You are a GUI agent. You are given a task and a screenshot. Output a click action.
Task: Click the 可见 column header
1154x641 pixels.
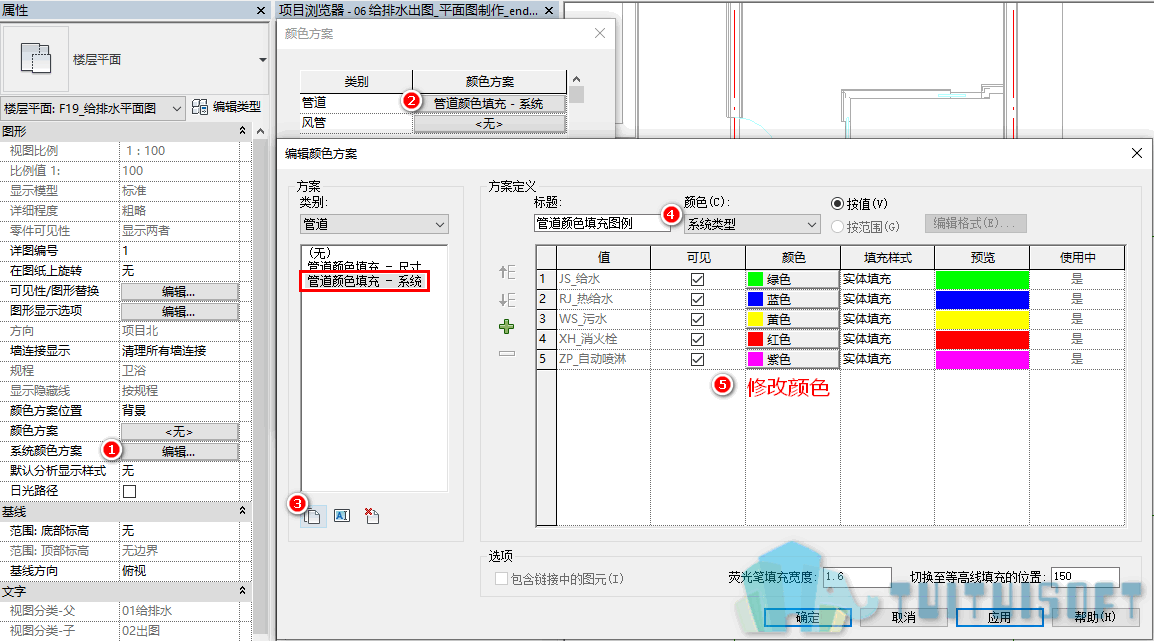(x=698, y=258)
